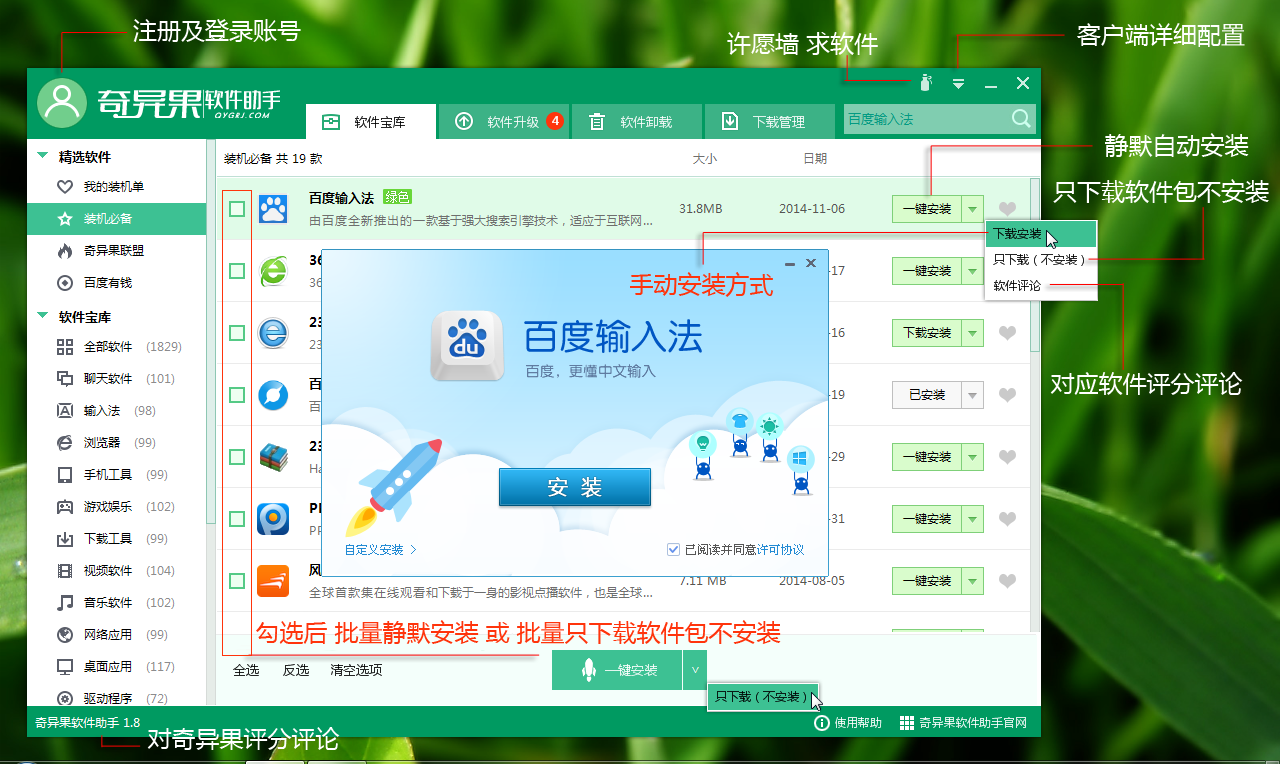Open 我的装机单 in the sidebar
The height and width of the screenshot is (764, 1280).
click(116, 187)
